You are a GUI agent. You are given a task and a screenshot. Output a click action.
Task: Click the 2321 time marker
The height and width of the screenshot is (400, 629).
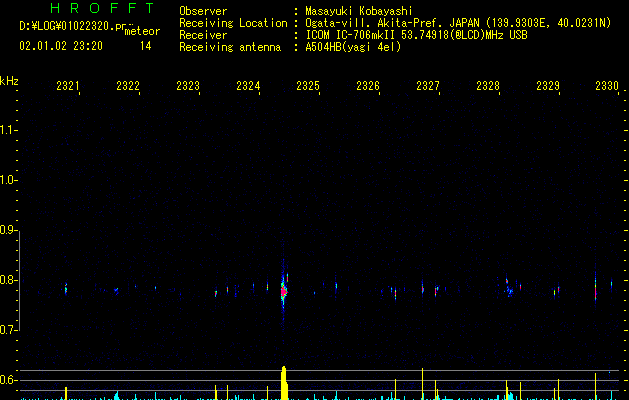(67, 86)
